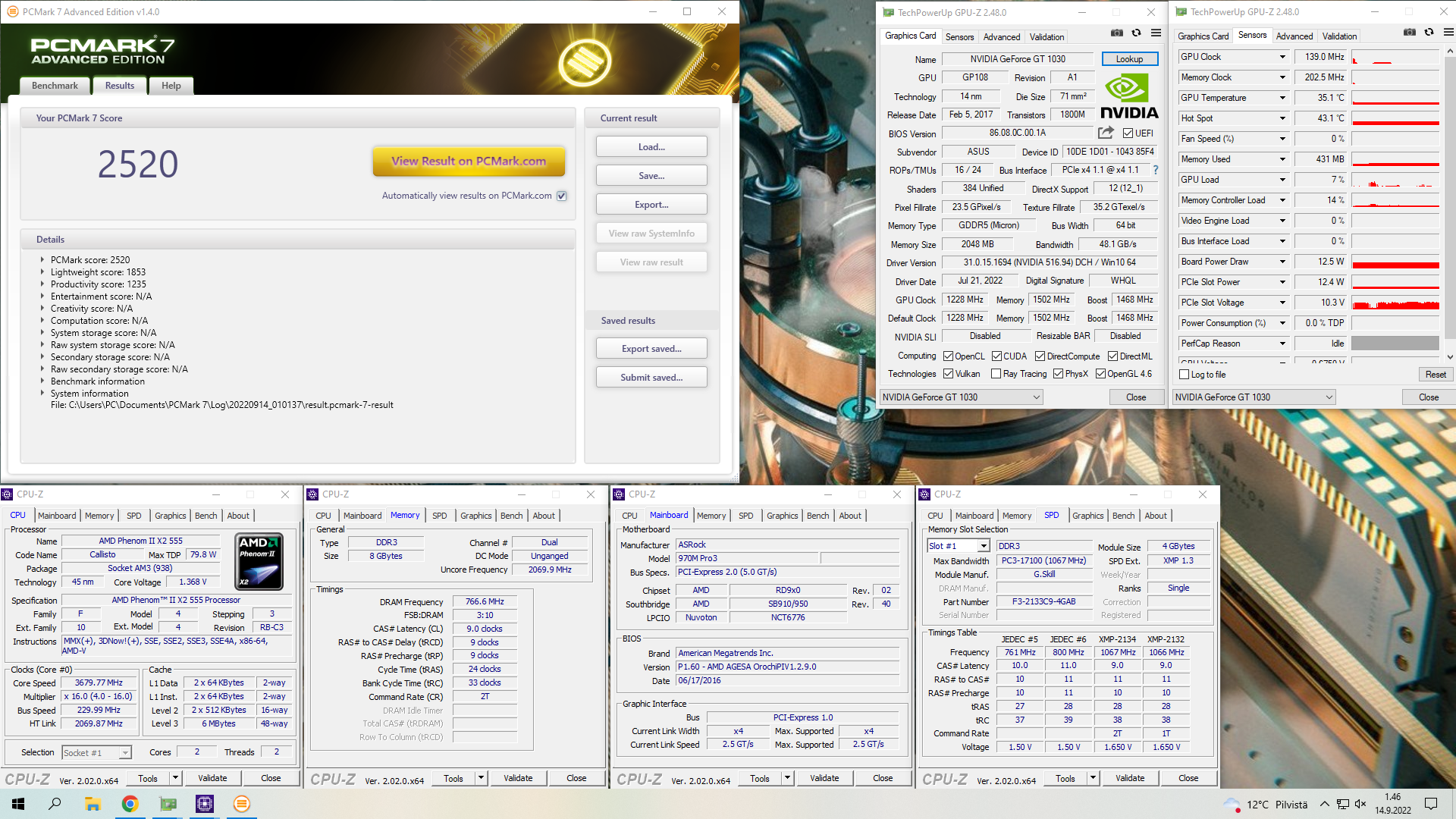This screenshot has width=1456, height=819.
Task: Click the Lookup button in GPU-Z
Action: [x=1129, y=59]
